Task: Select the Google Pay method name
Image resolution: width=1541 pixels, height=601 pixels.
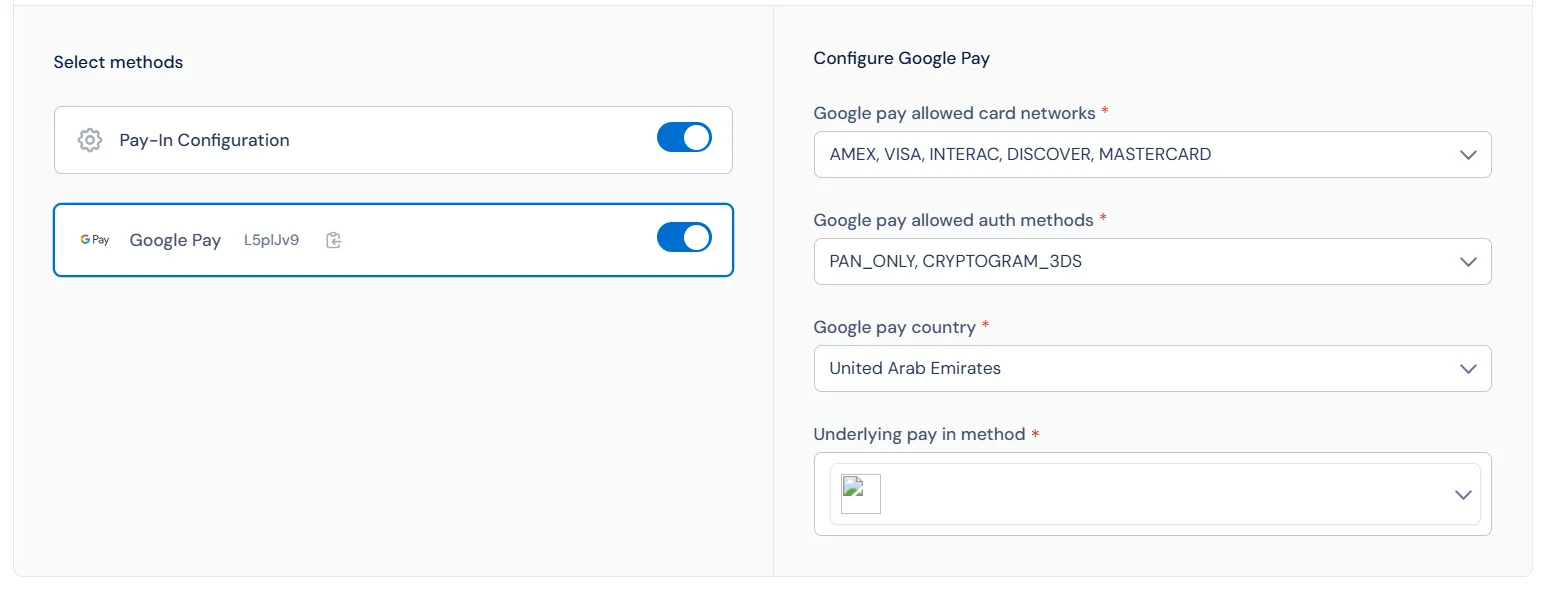Action: [x=175, y=240]
